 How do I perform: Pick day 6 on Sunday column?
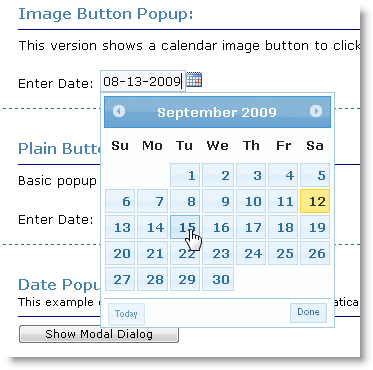click(x=120, y=201)
